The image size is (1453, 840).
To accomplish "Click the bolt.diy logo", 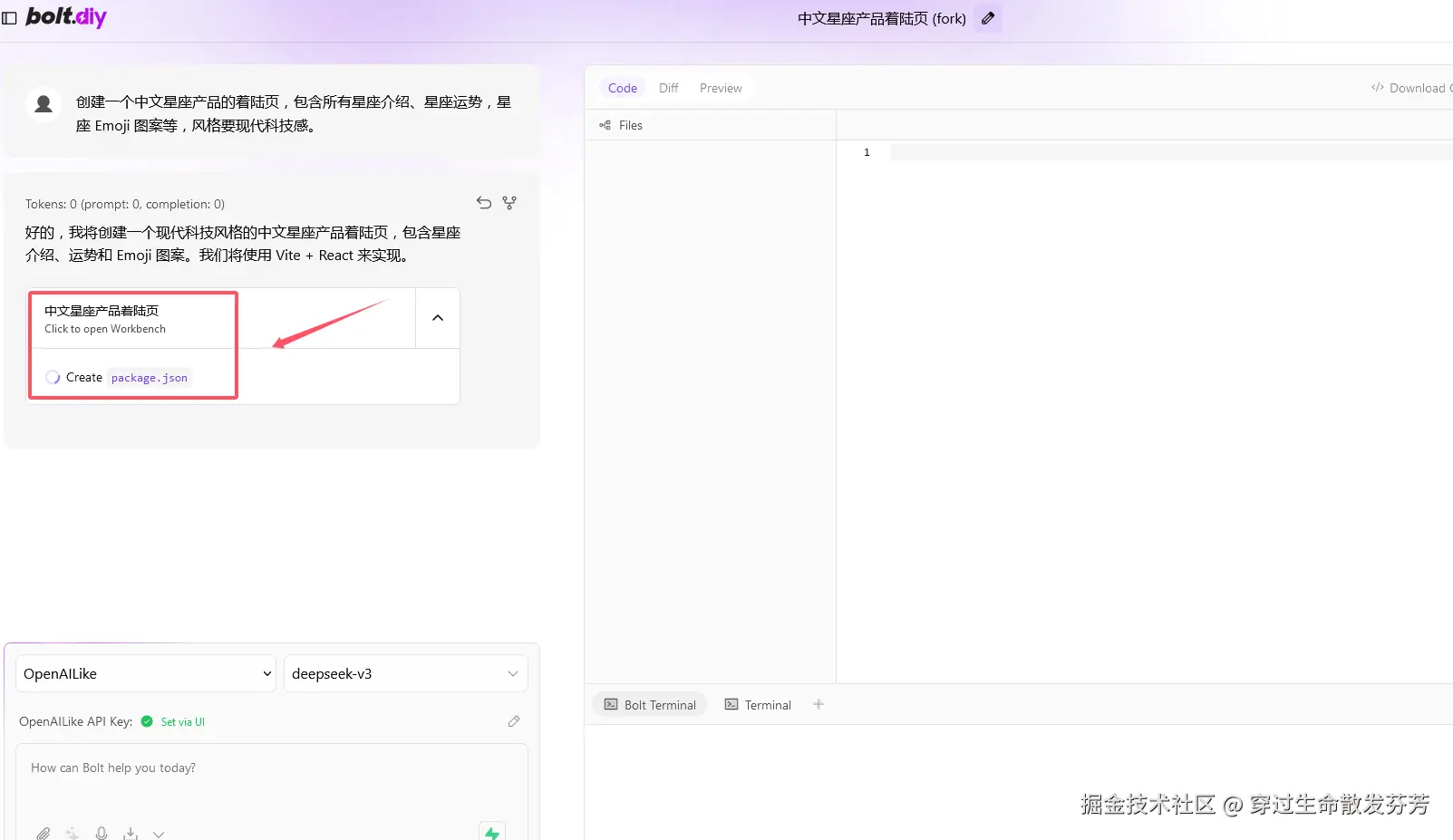I will tap(66, 17).
